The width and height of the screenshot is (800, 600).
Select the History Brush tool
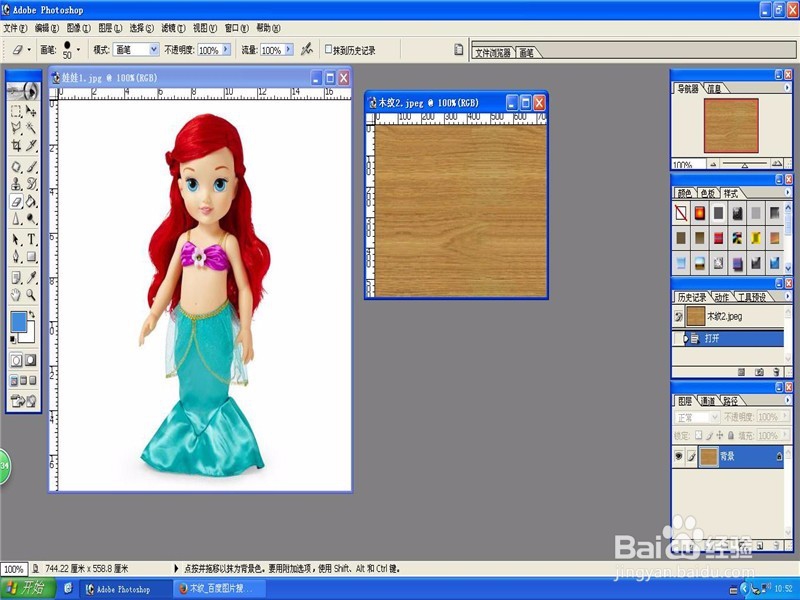coord(31,184)
